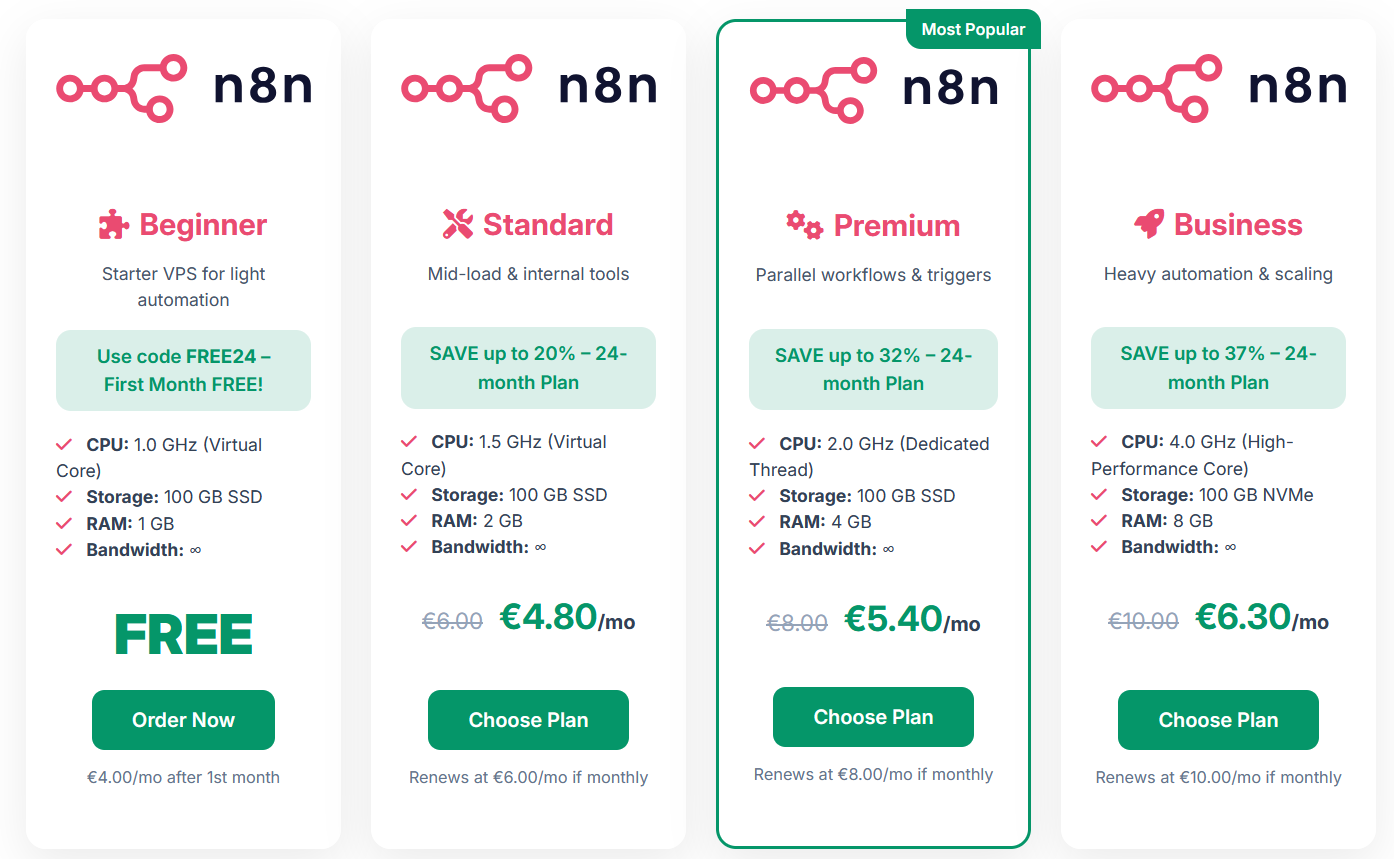Image resolution: width=1394 pixels, height=859 pixels.
Task: Choose the Standard plan button
Action: click(x=528, y=720)
